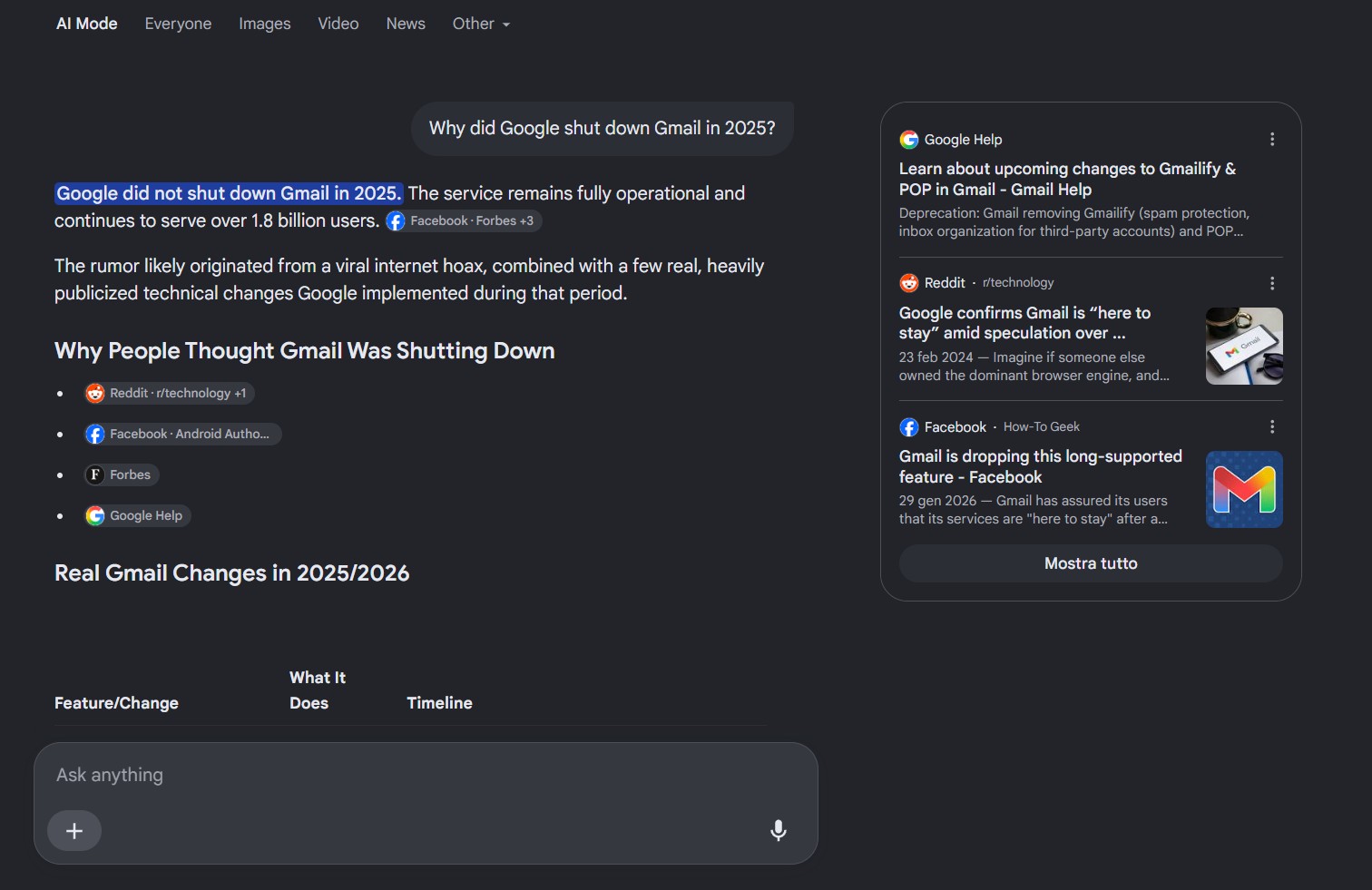Open the Forbes source chip

[122, 474]
